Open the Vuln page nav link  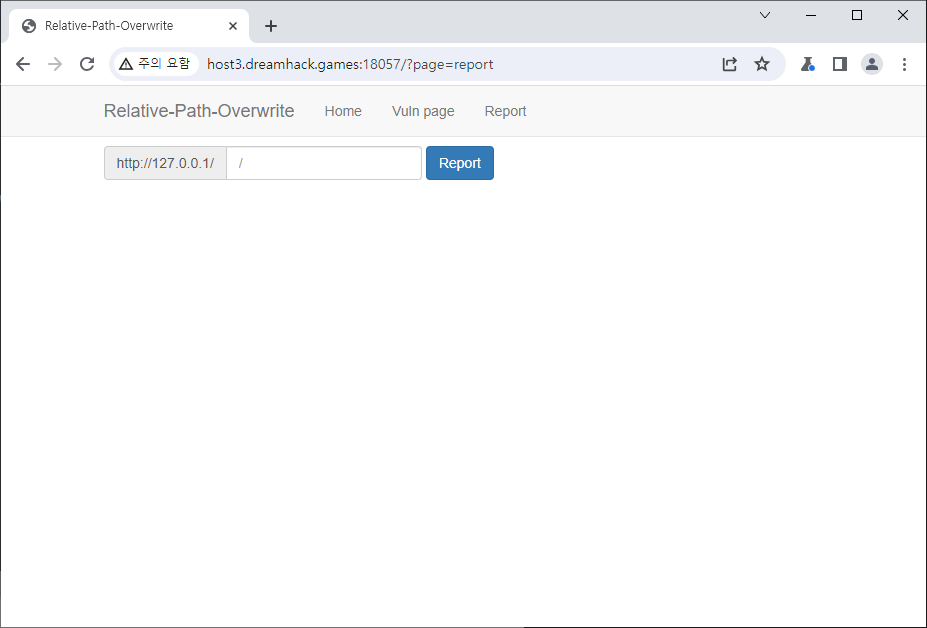pyautogui.click(x=423, y=111)
